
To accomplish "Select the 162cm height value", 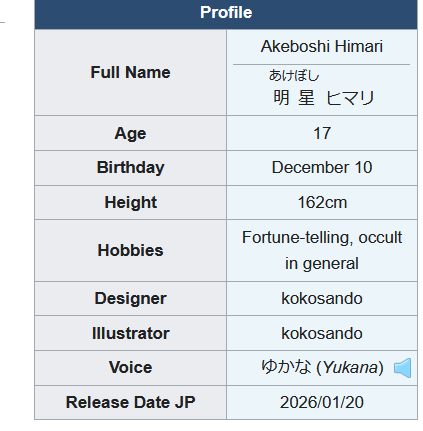I will [322, 202].
